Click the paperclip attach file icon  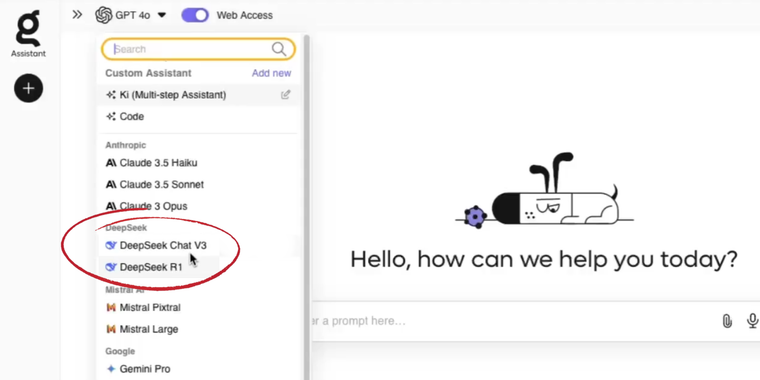click(727, 321)
